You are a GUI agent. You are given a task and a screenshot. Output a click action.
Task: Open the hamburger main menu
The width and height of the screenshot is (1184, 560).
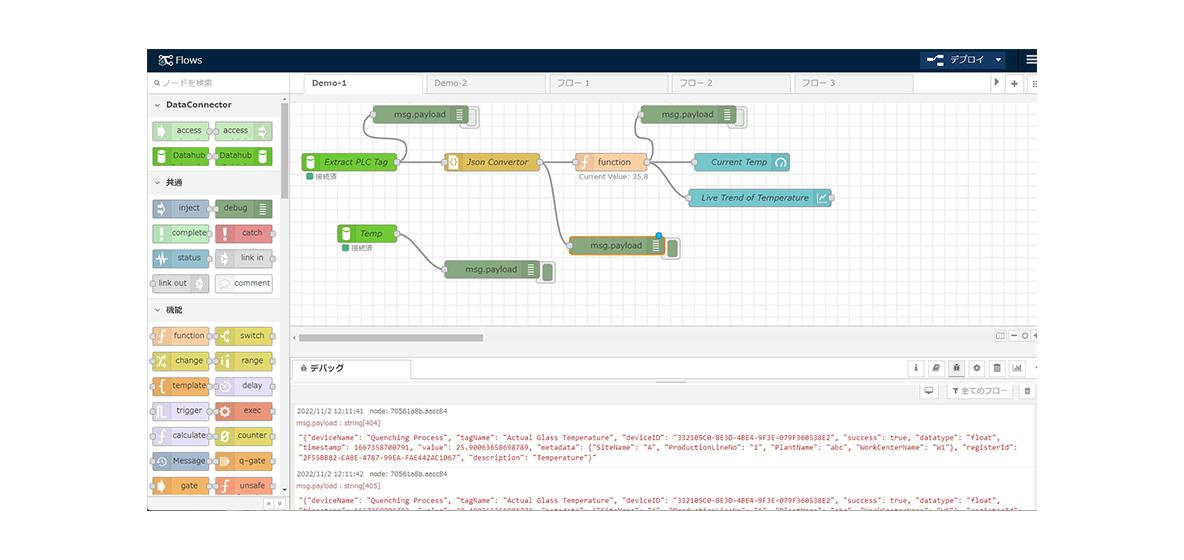(1030, 60)
